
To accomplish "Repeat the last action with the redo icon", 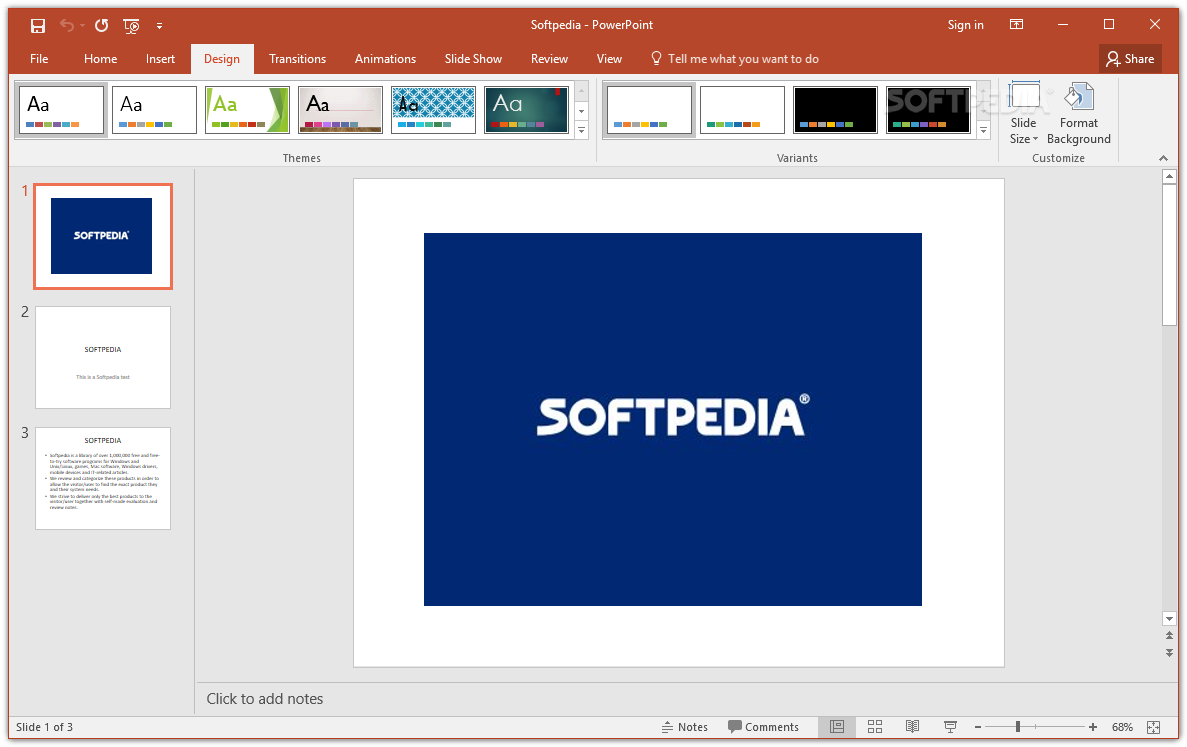I will tap(101, 26).
